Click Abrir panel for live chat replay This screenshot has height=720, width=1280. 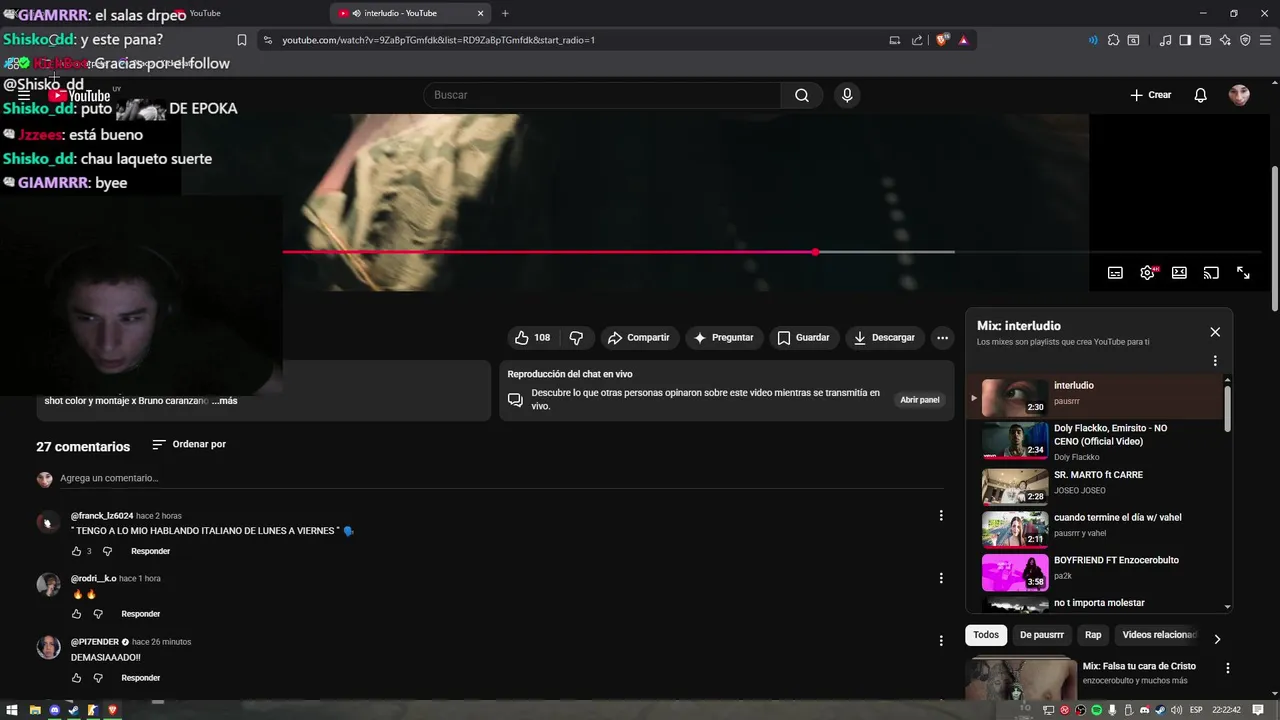[x=920, y=400]
